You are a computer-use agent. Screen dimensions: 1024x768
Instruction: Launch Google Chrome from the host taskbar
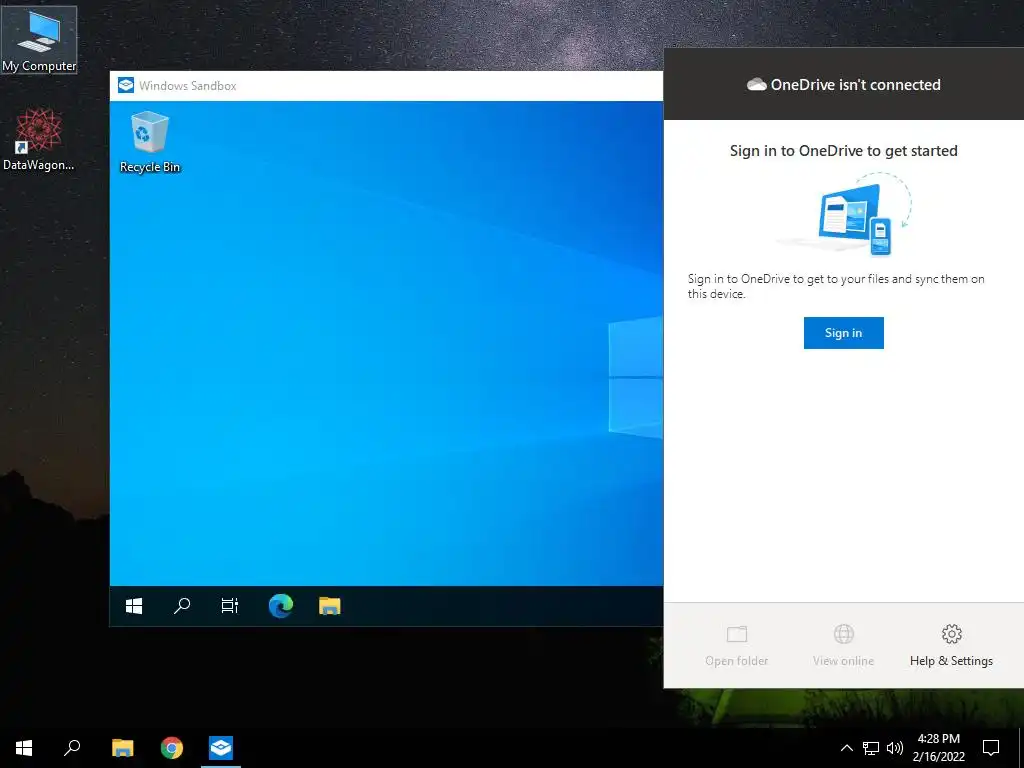pyautogui.click(x=172, y=748)
